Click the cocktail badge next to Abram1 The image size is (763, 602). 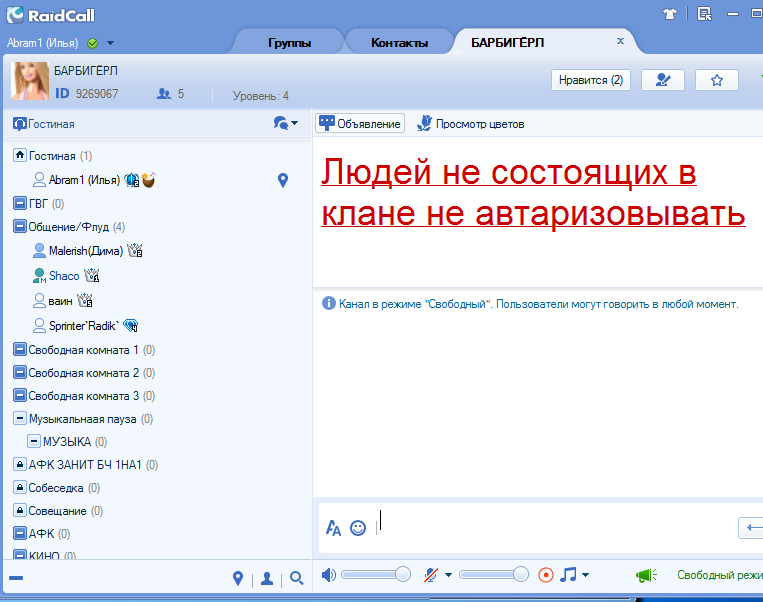148,180
